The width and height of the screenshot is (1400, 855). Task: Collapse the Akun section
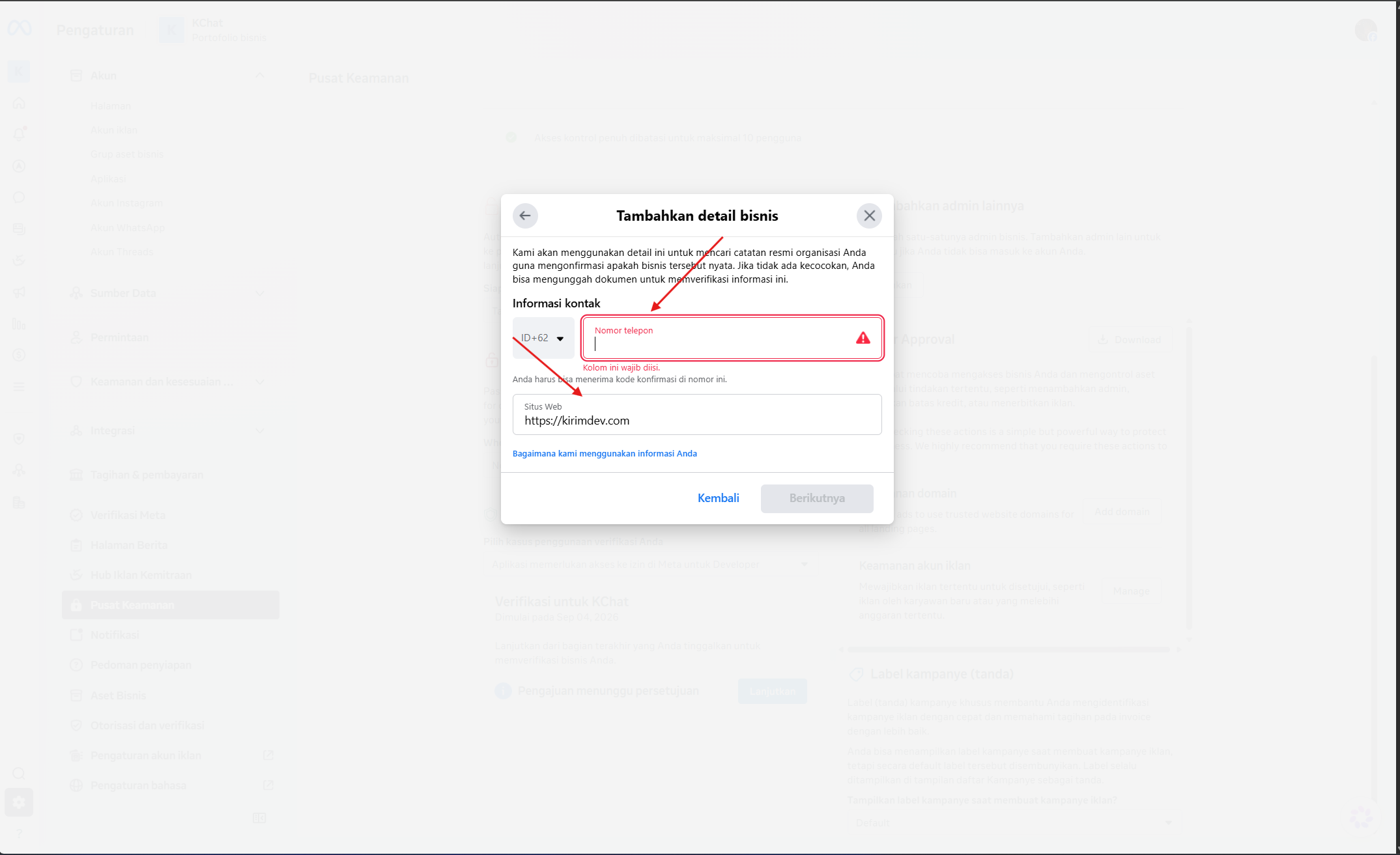pos(260,76)
